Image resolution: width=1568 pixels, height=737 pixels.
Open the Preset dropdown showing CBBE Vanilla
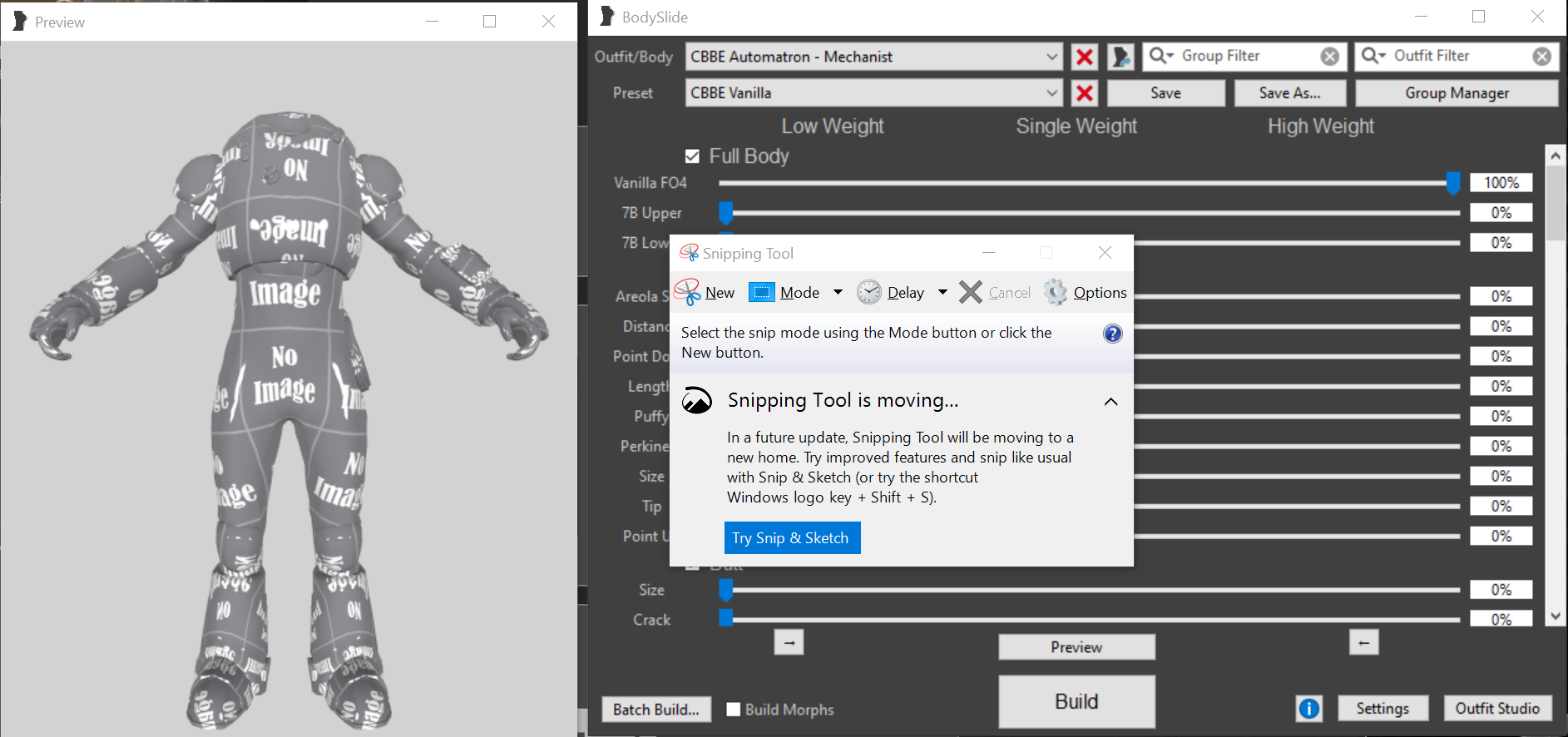(x=874, y=93)
